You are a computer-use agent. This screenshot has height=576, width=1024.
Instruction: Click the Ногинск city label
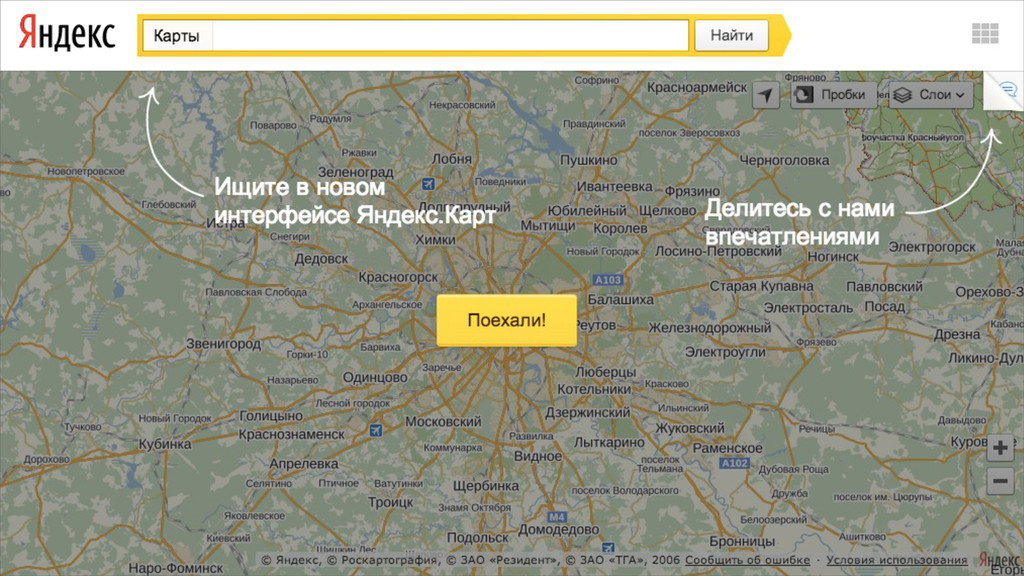click(833, 257)
